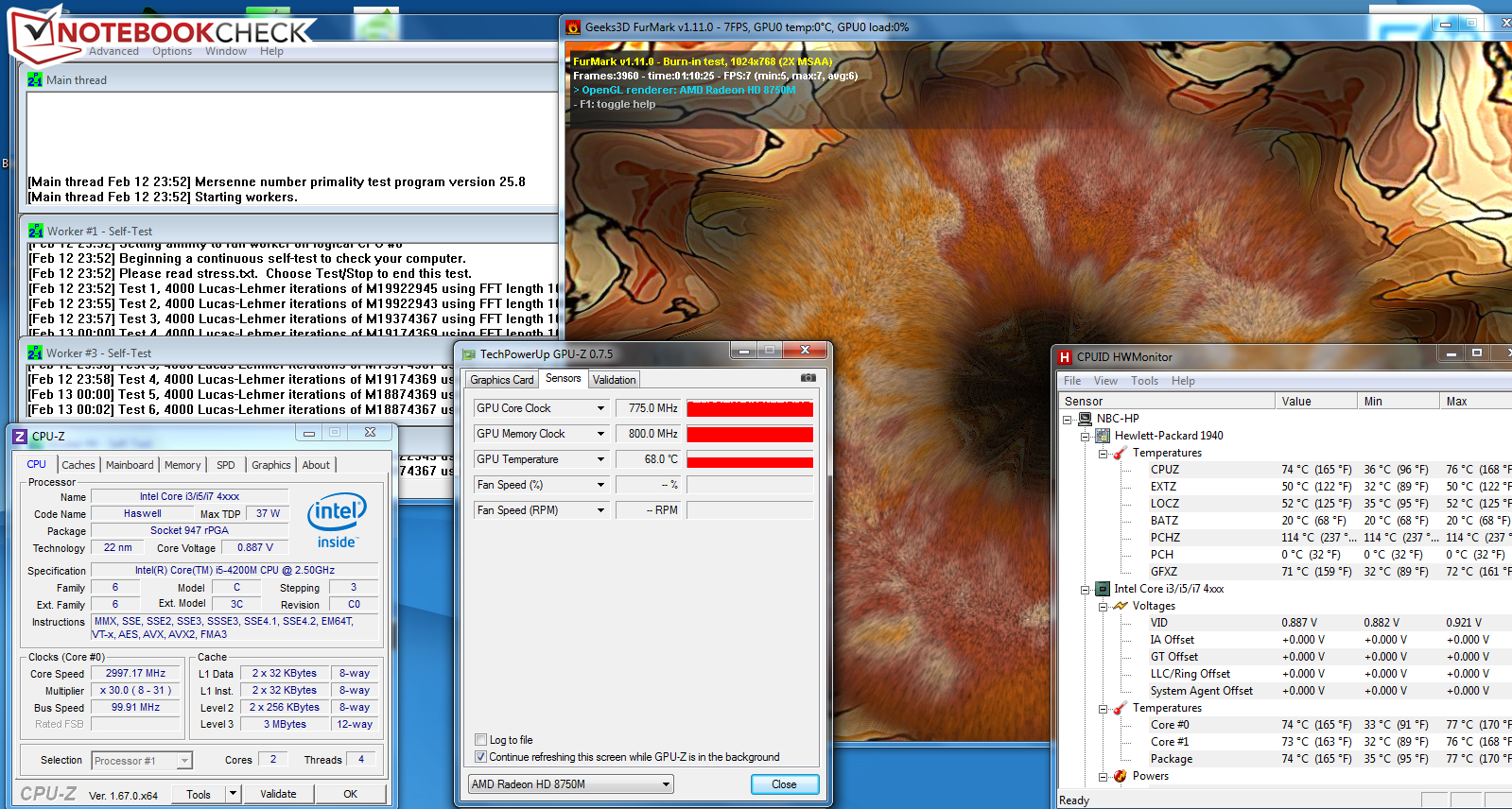Click the Tools button in CPU-Z
The image size is (1512, 809).
[x=199, y=794]
